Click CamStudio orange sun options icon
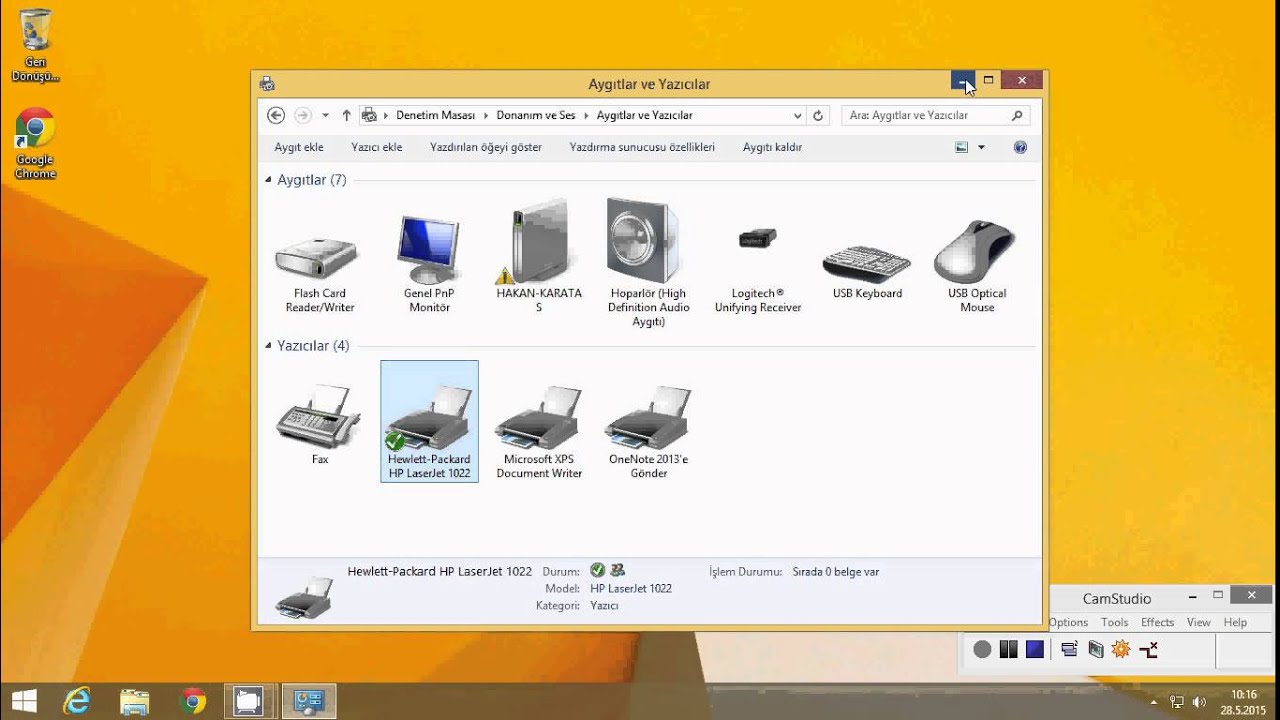The height and width of the screenshot is (720, 1280). point(1121,650)
